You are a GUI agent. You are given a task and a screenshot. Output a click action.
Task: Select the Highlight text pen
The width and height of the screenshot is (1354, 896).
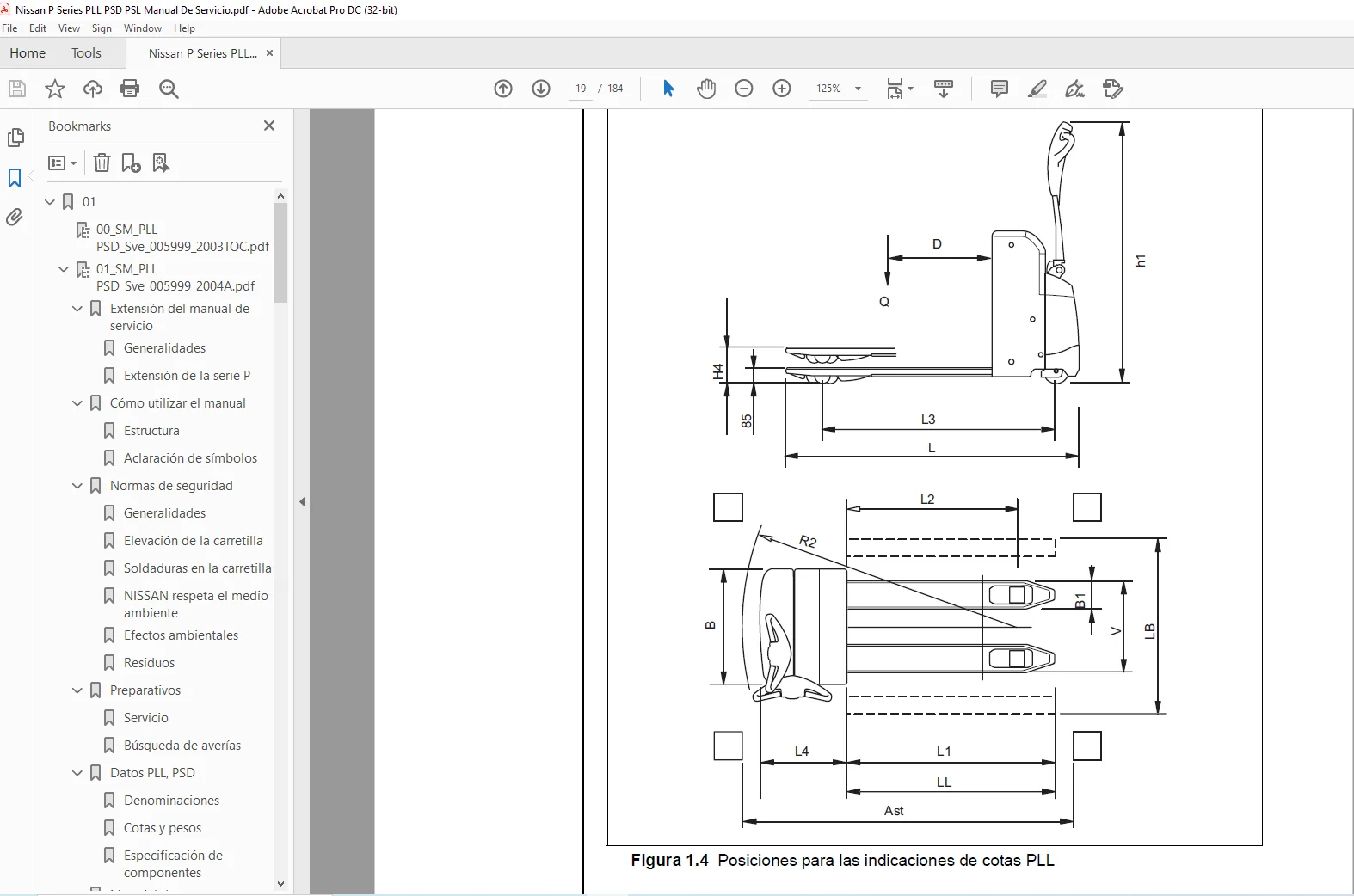(1037, 89)
